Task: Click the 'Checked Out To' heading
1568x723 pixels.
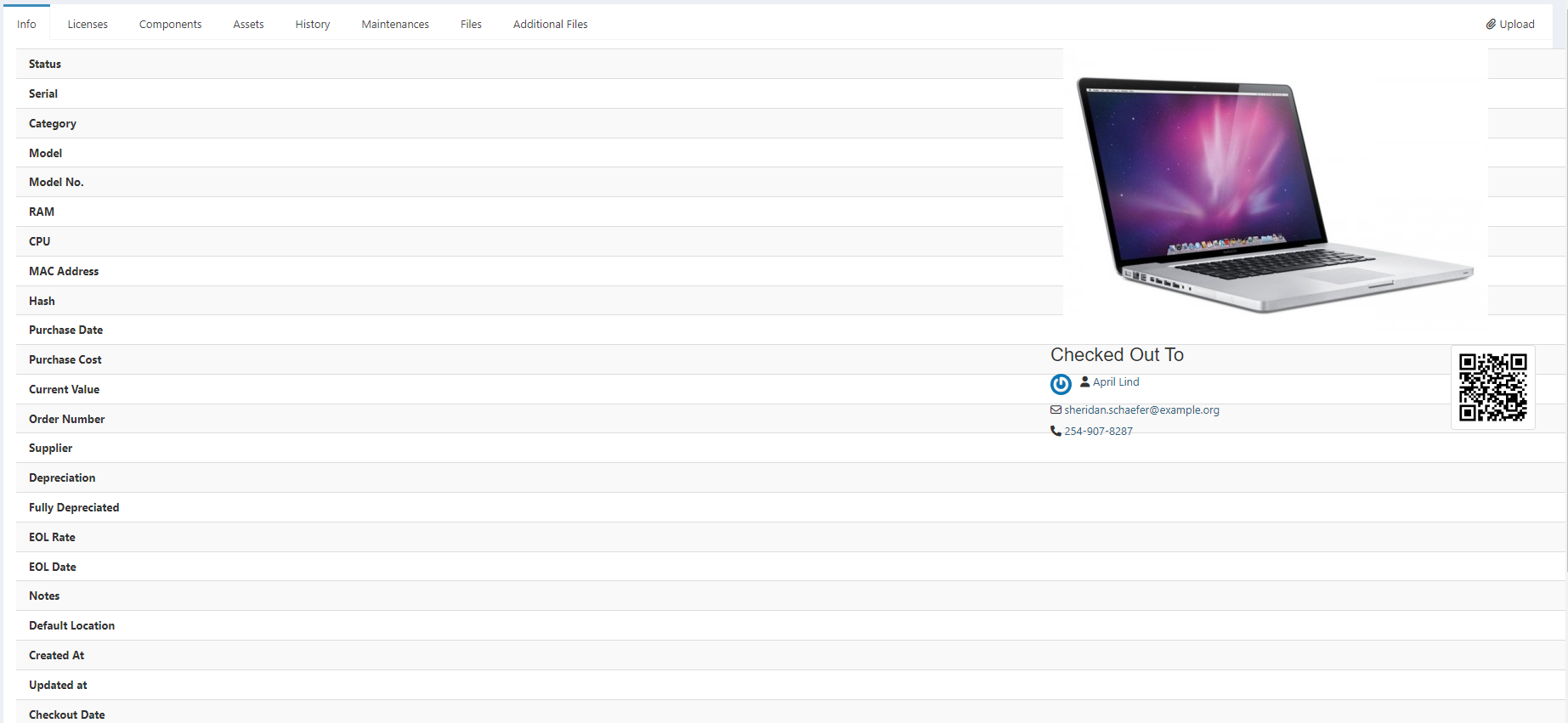Action: tap(1117, 355)
